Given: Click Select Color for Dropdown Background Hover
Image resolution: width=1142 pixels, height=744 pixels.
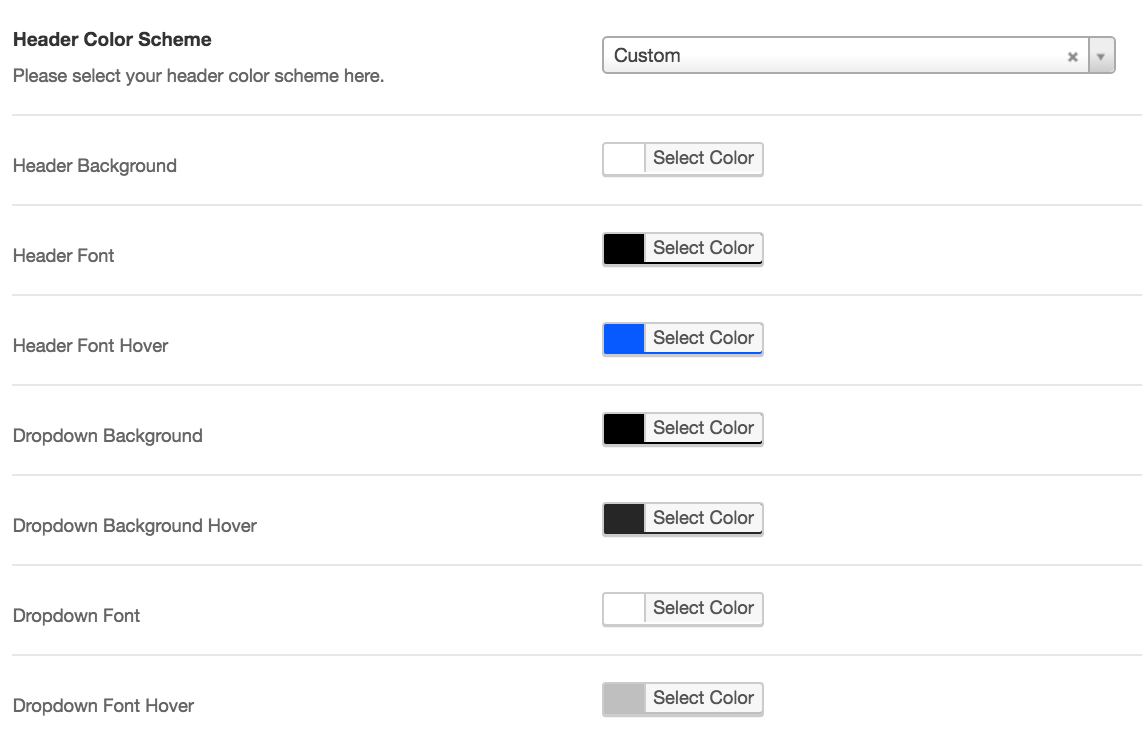Looking at the screenshot, I should [x=704, y=518].
